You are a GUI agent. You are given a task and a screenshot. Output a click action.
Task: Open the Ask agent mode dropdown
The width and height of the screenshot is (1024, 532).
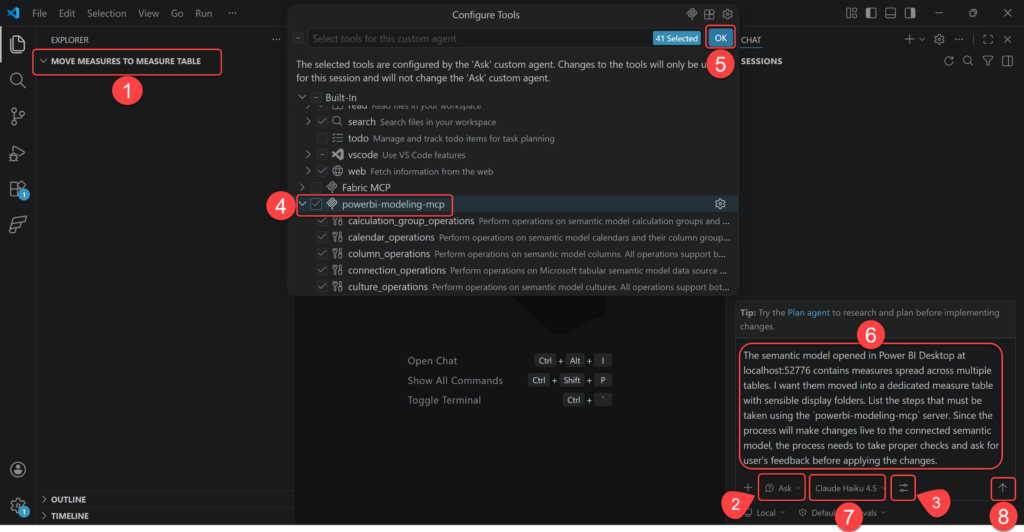click(782, 488)
